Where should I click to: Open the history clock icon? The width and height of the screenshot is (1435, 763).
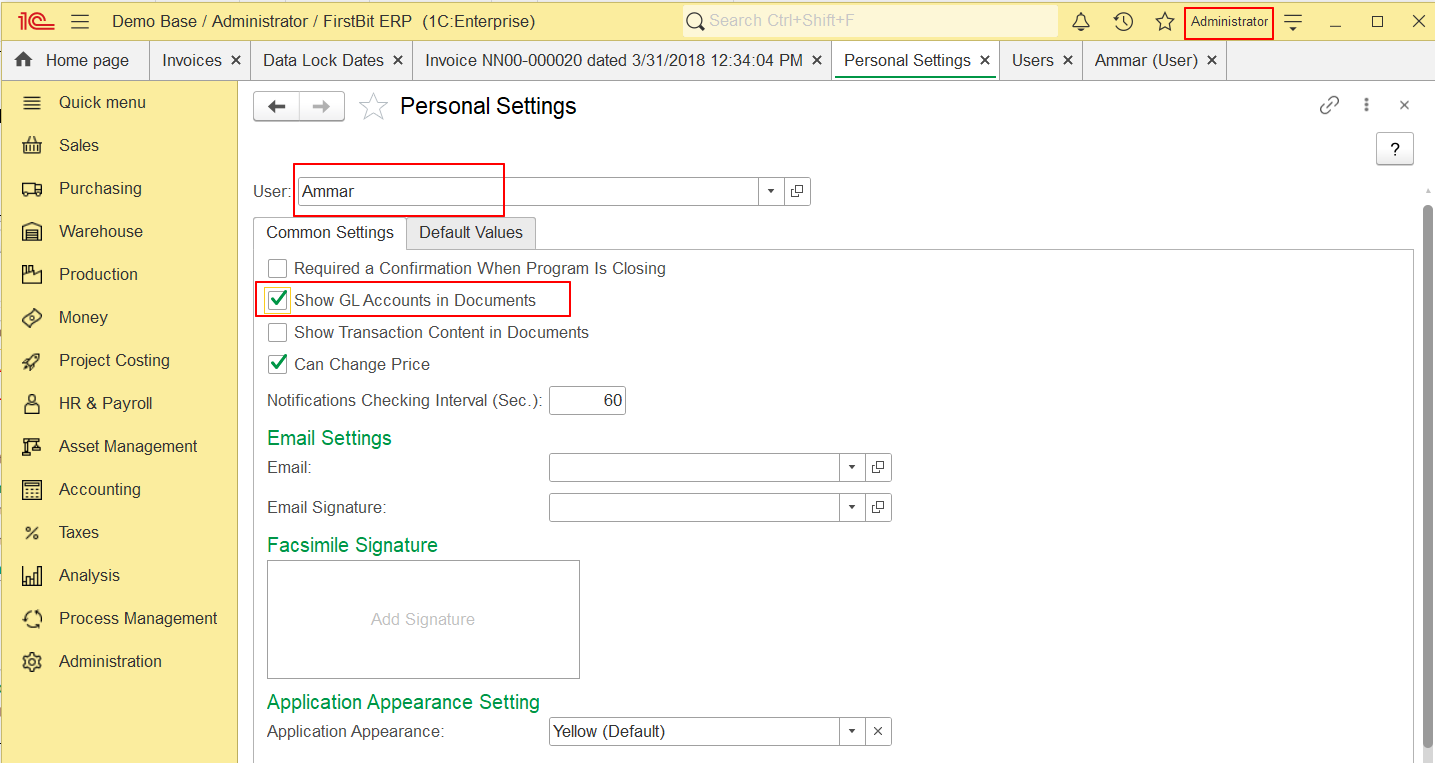(x=1123, y=22)
